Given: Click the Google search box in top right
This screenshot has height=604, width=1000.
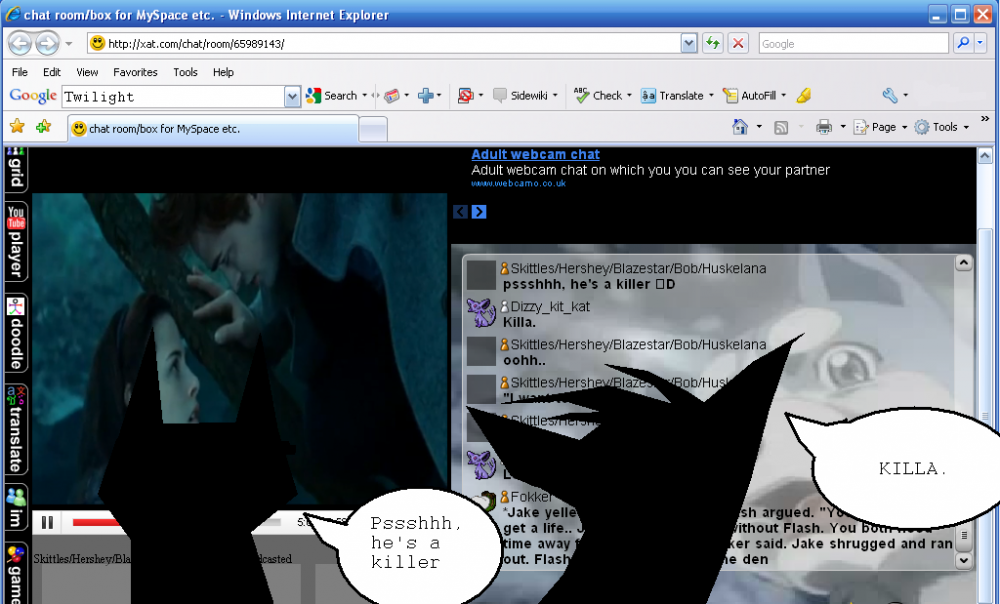Looking at the screenshot, I should click(853, 43).
